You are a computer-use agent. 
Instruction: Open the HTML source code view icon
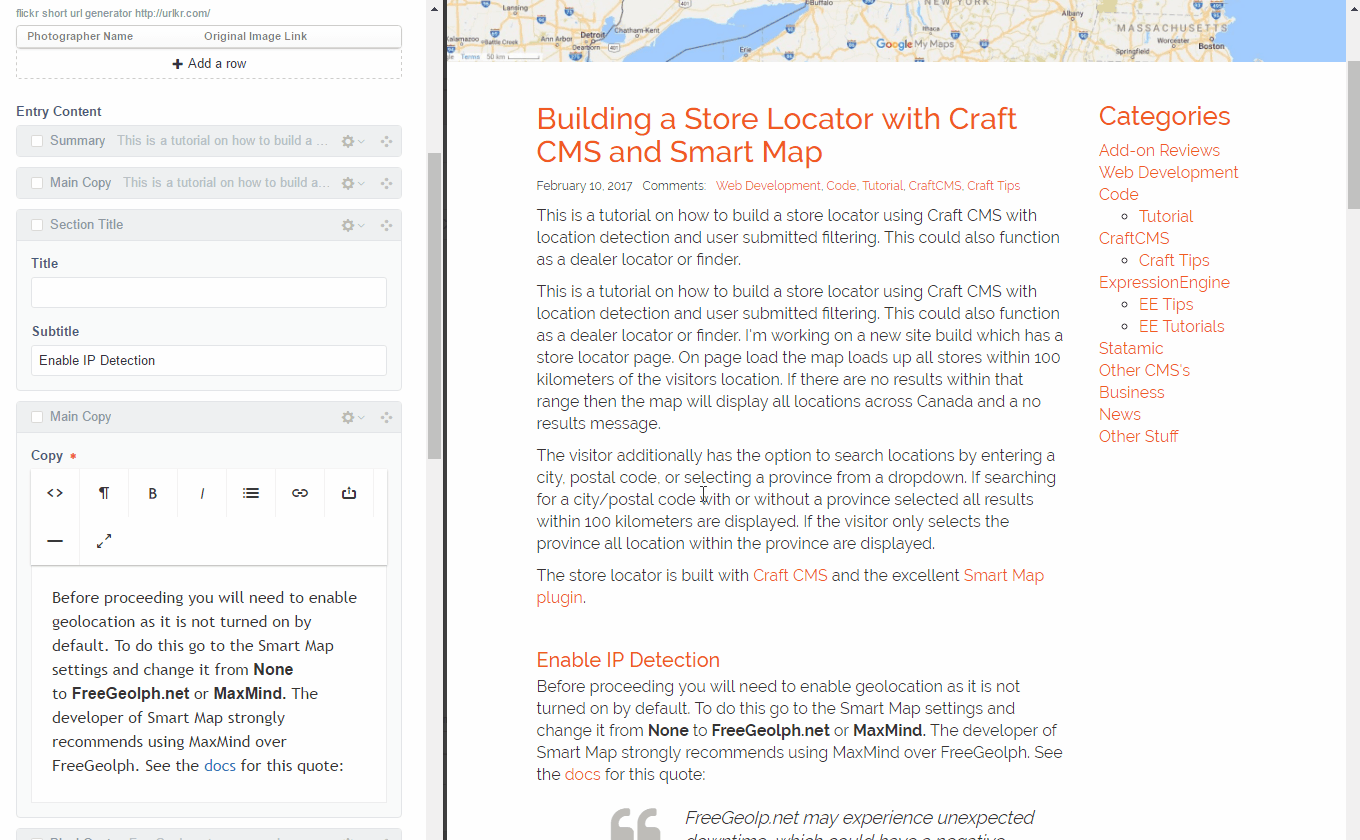(x=55, y=493)
